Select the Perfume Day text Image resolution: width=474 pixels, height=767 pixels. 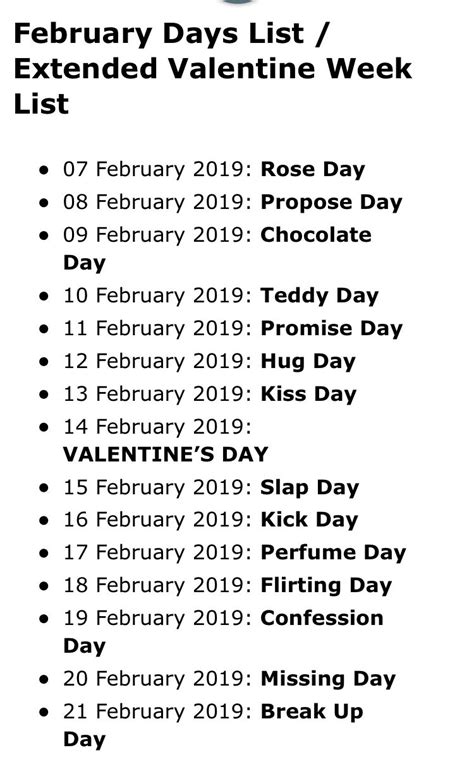point(333,552)
